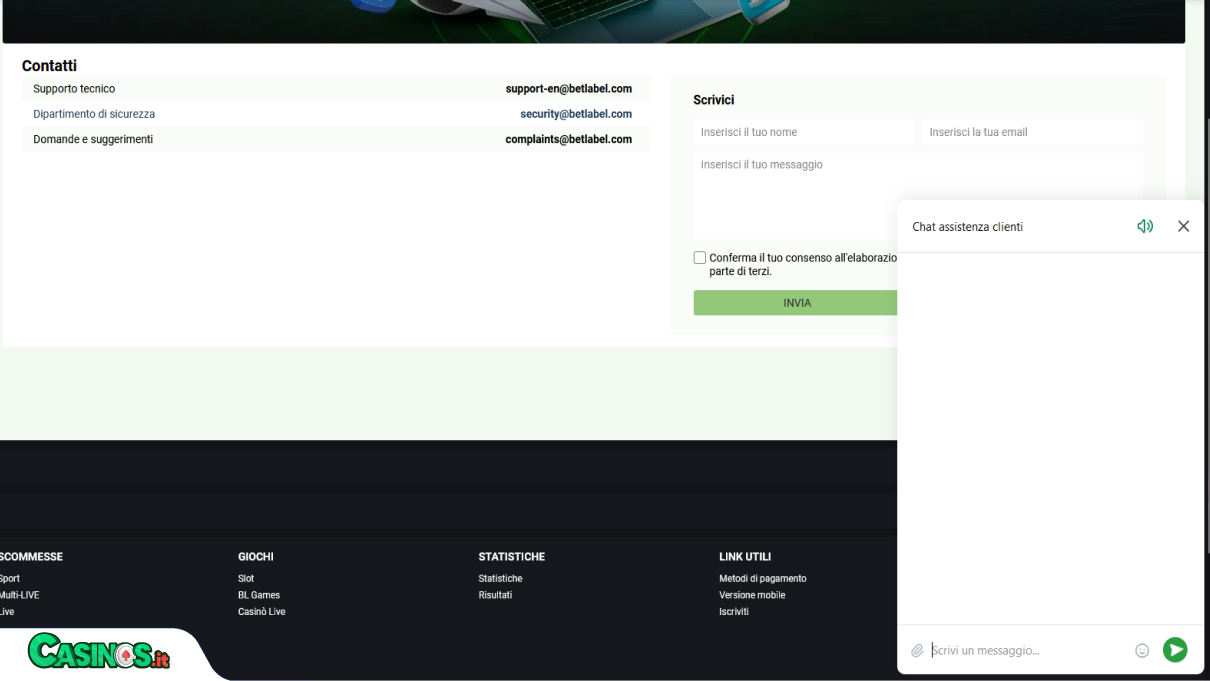Open the Statistiche footer link

coord(500,579)
